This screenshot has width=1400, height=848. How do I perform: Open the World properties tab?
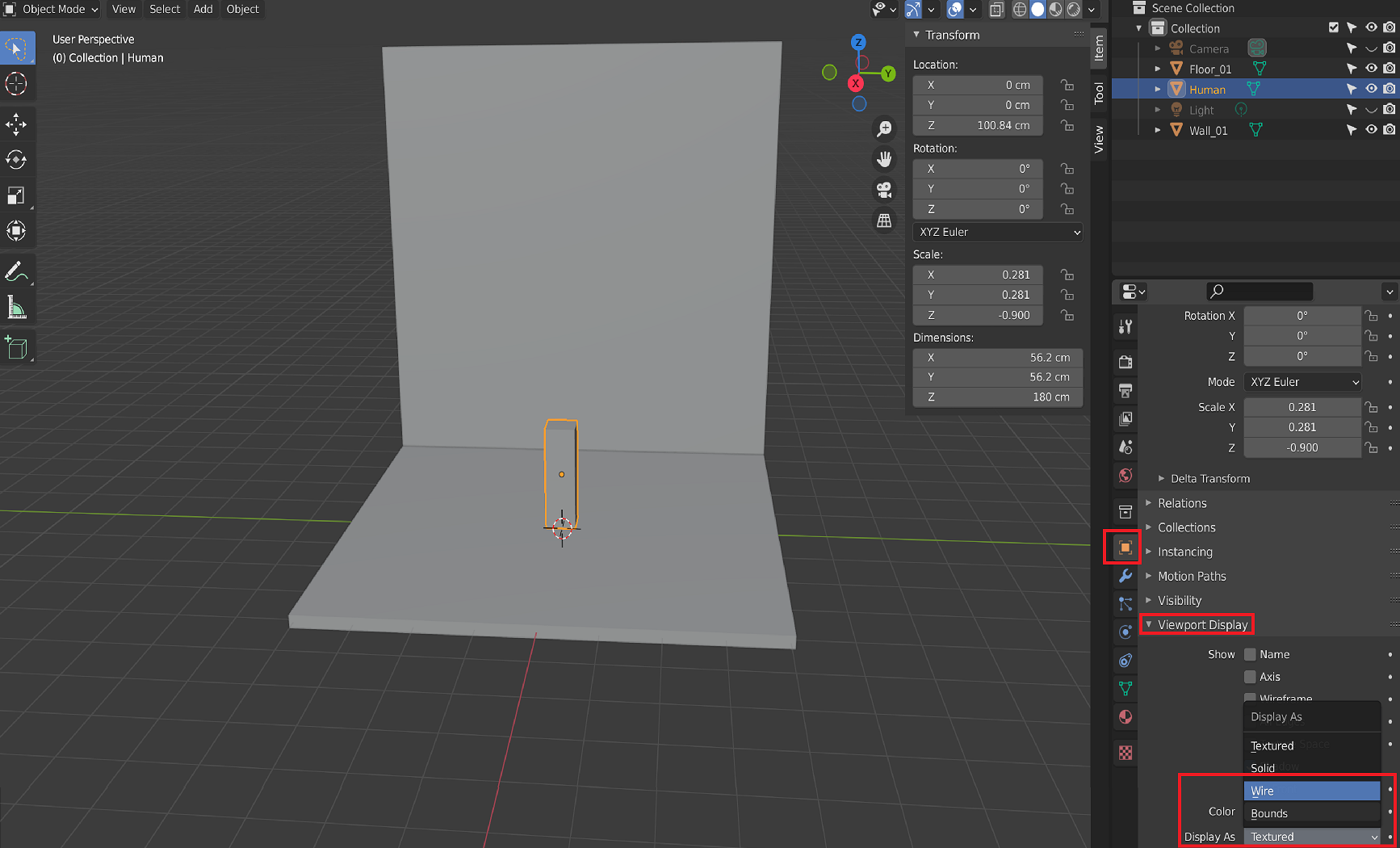[1125, 475]
